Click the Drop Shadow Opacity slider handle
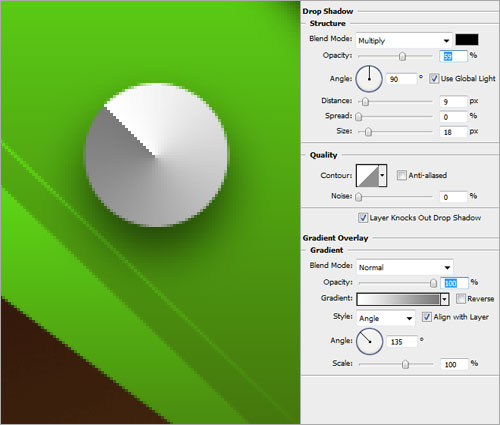 coord(402,56)
